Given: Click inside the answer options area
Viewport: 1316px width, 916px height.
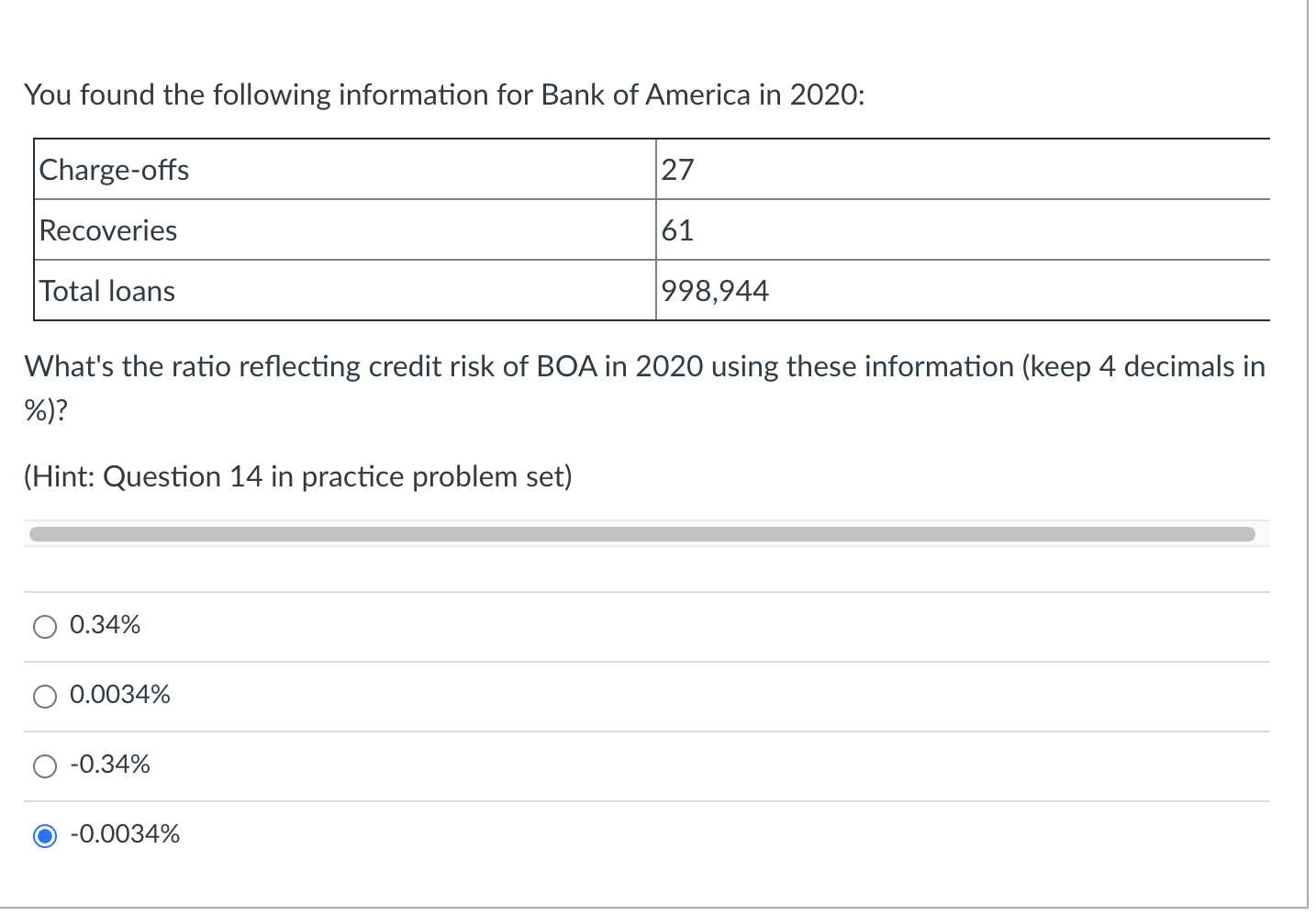Looking at the screenshot, I should coord(642,730).
